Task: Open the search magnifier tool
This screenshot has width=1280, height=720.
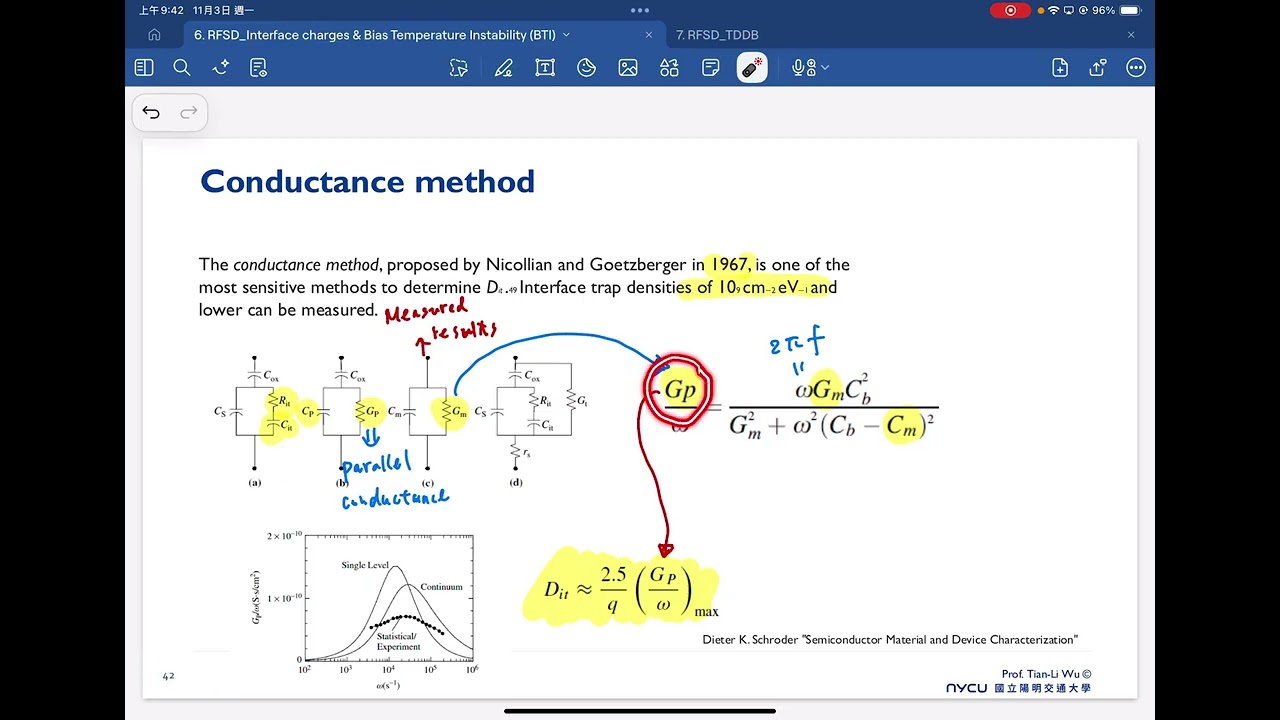Action: pos(182,68)
